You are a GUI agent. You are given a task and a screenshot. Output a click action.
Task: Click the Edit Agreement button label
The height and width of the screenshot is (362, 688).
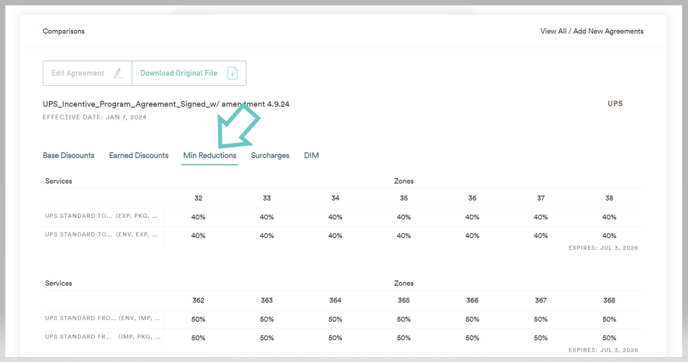coord(78,73)
